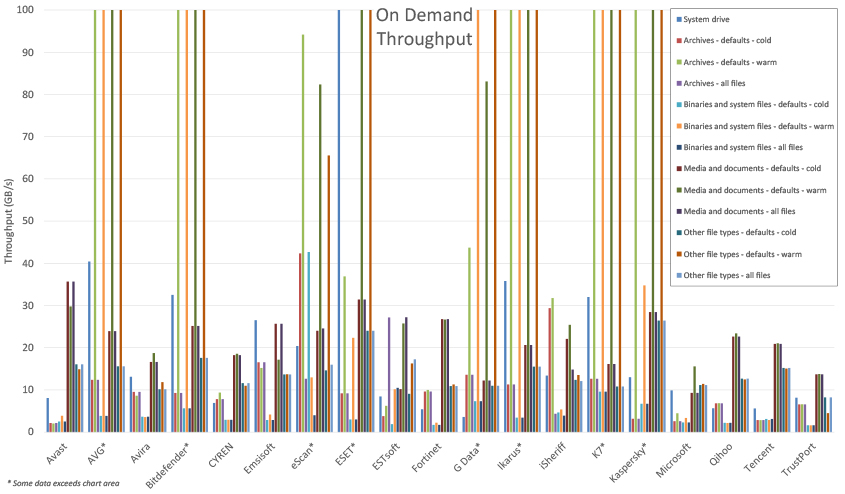Click legend entry 'Binaries and system files - defaults - warm'

[758, 126]
